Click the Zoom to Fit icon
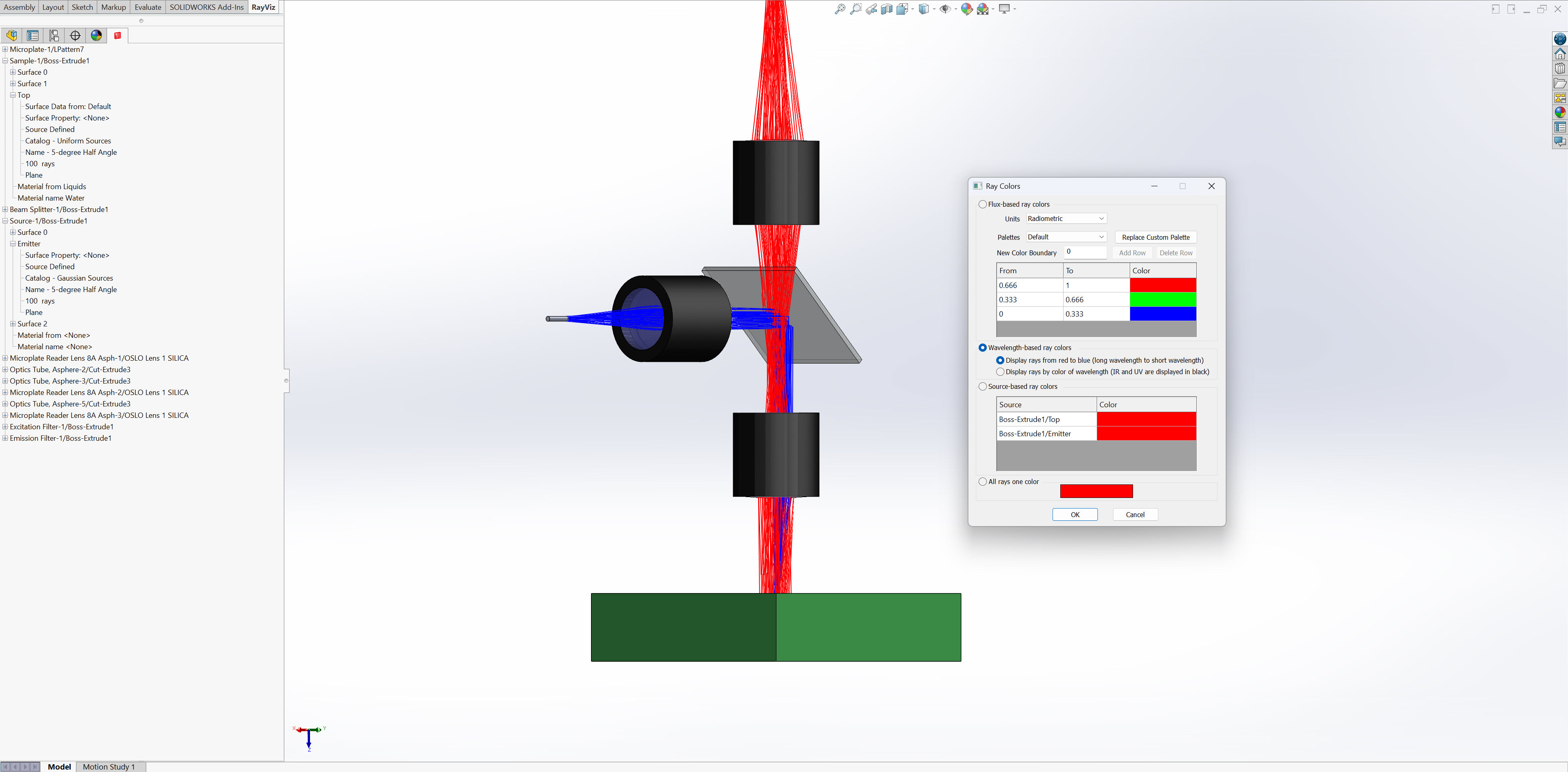1568x772 pixels. [x=840, y=9]
